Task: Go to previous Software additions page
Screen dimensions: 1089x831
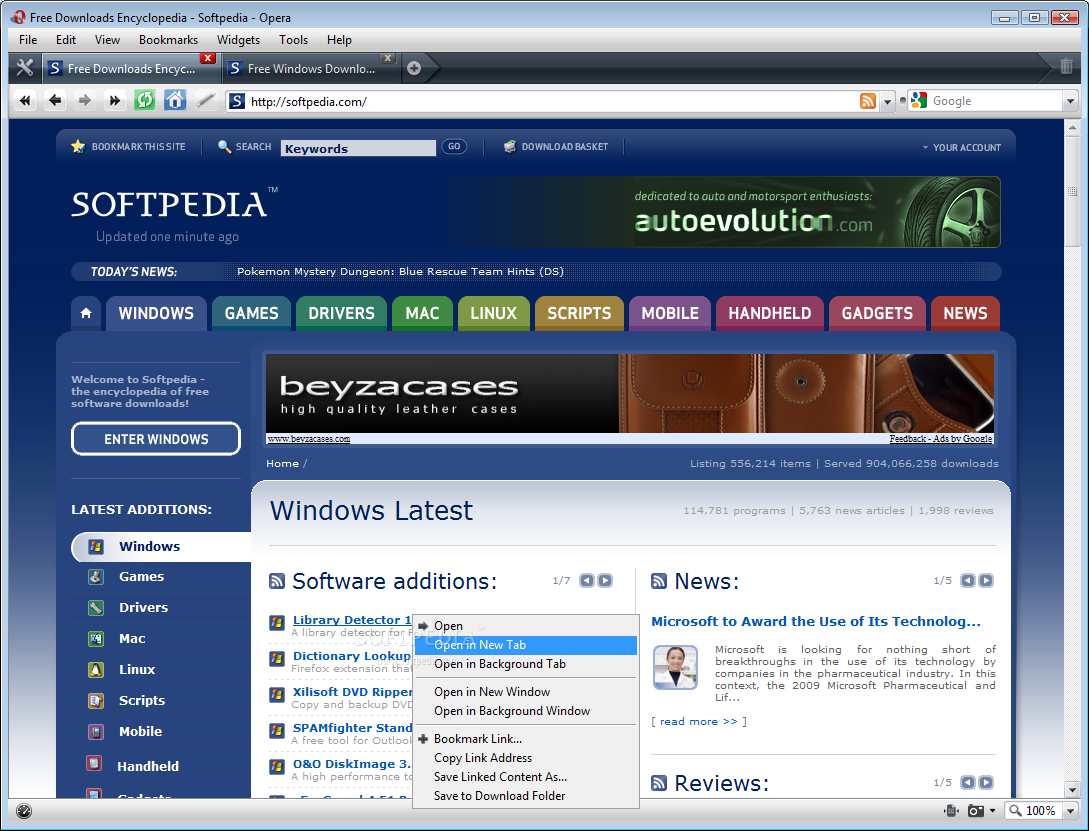Action: pos(587,580)
